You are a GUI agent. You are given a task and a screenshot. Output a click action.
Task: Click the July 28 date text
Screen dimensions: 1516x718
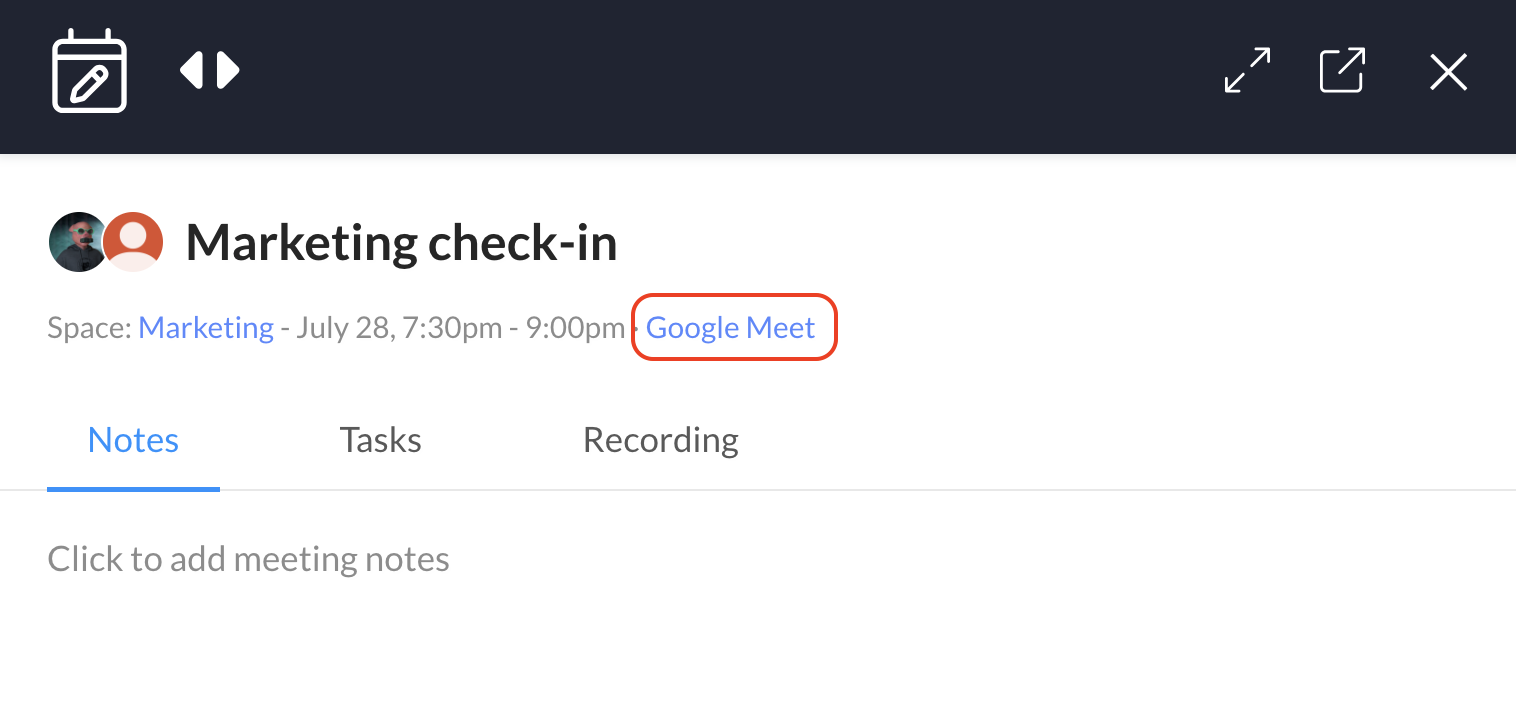pyautogui.click(x=340, y=328)
